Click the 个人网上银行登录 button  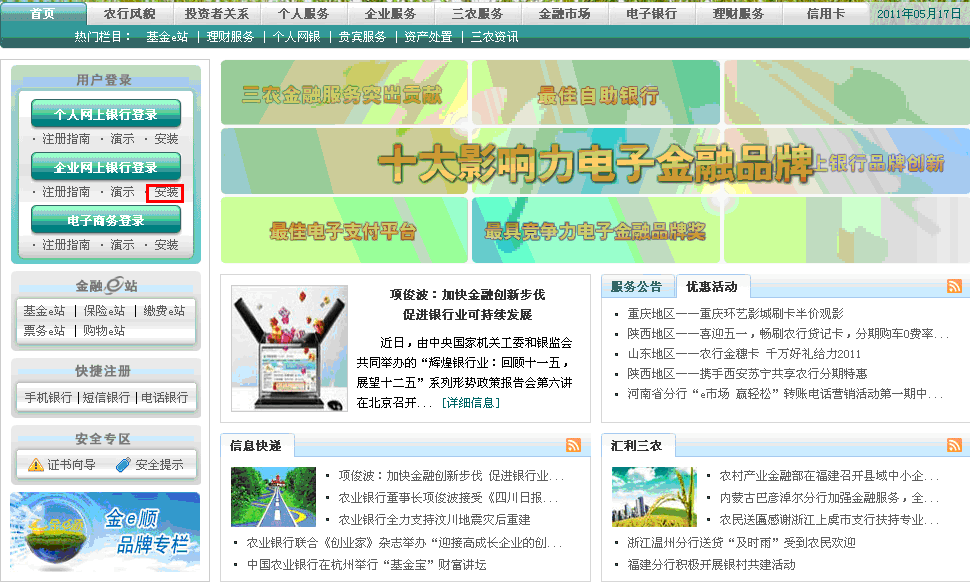pyautogui.click(x=106, y=112)
